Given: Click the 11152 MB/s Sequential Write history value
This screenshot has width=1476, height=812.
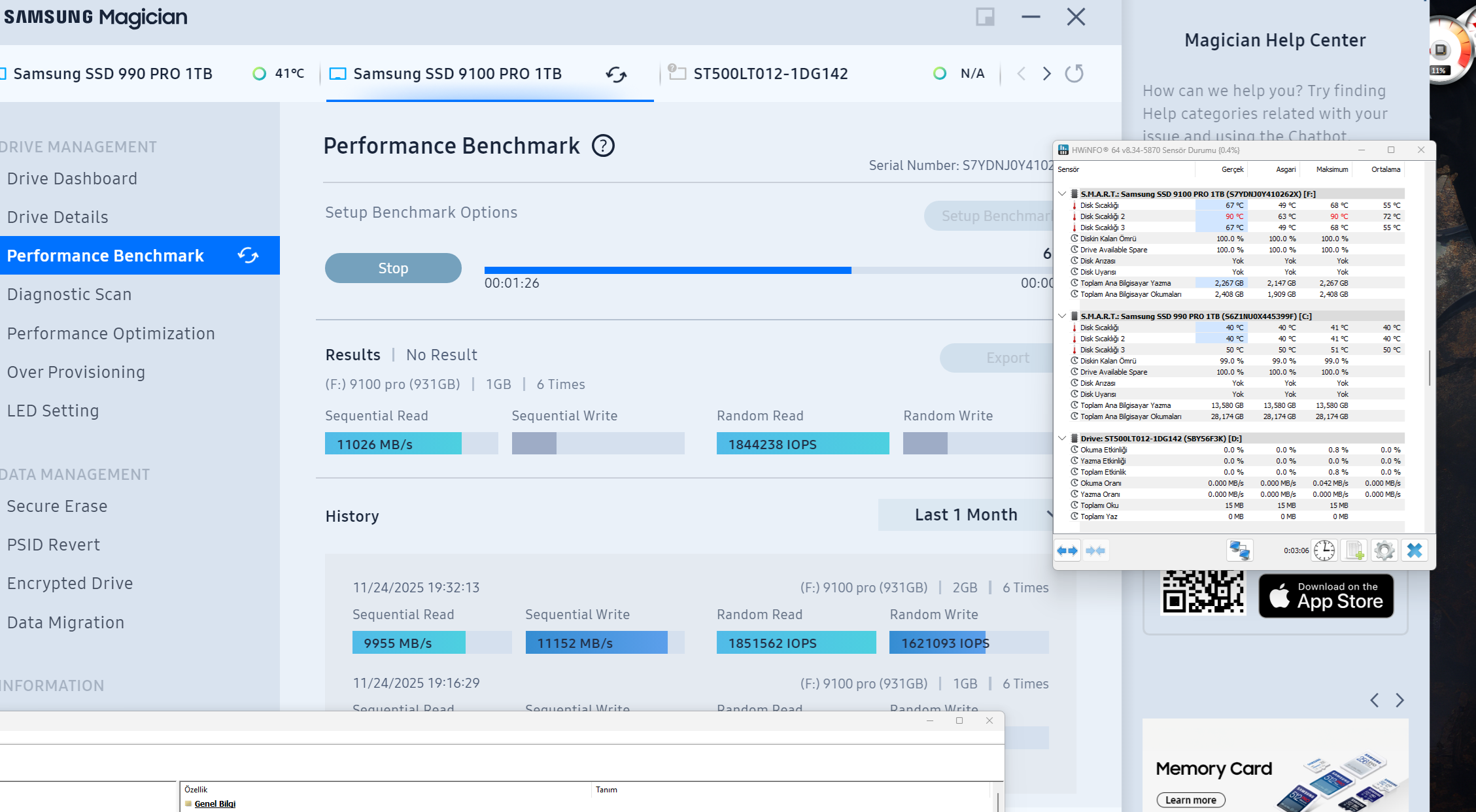Looking at the screenshot, I should 575,643.
